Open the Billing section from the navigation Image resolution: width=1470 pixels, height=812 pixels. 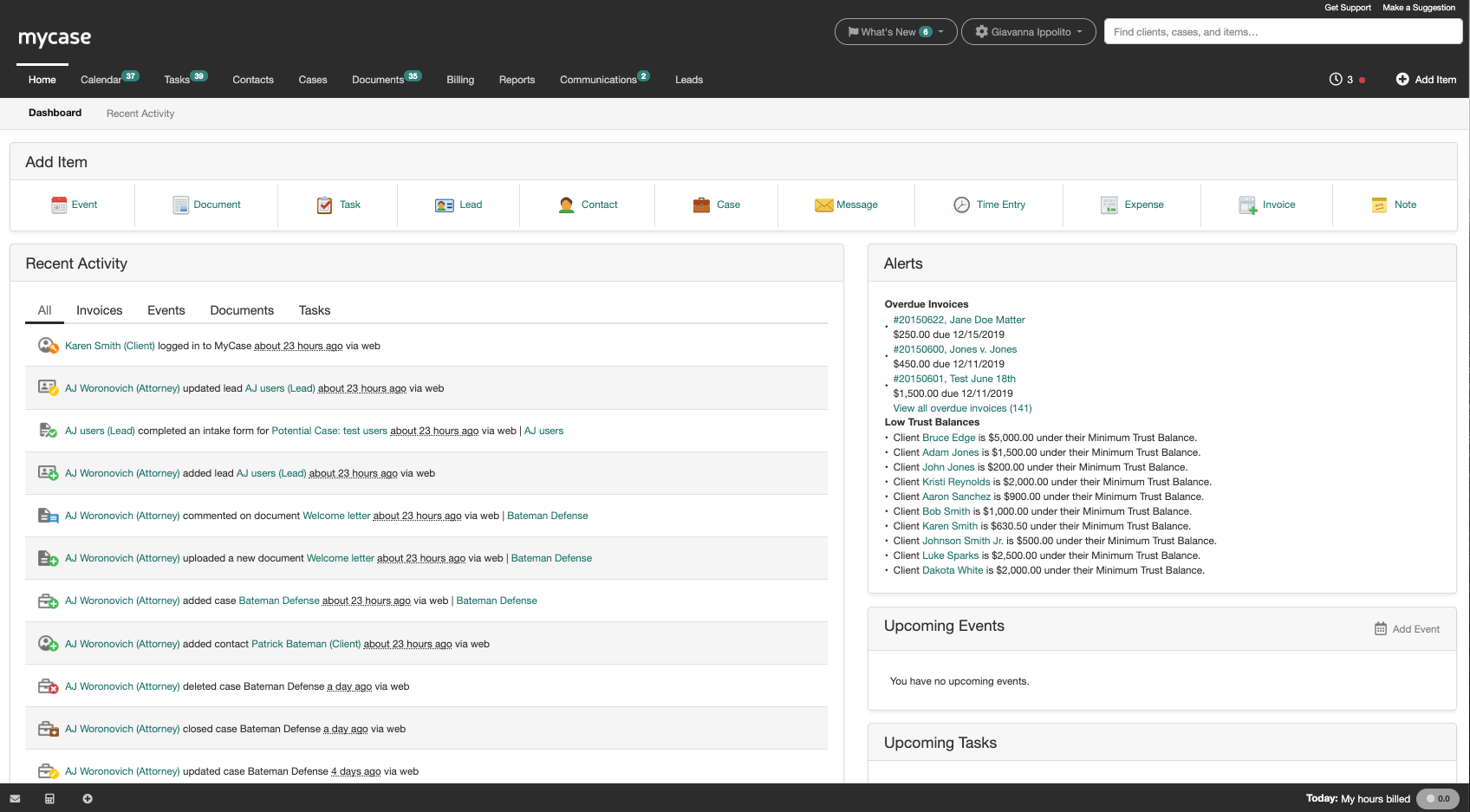[x=460, y=79]
